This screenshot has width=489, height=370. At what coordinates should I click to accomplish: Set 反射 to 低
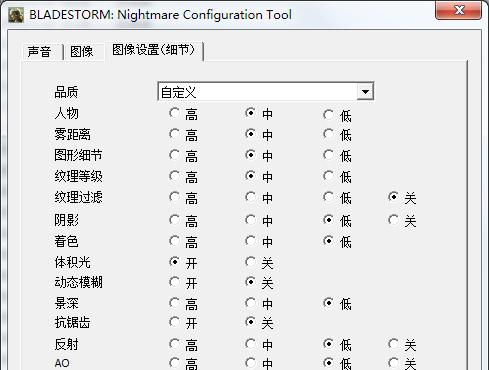coord(328,344)
